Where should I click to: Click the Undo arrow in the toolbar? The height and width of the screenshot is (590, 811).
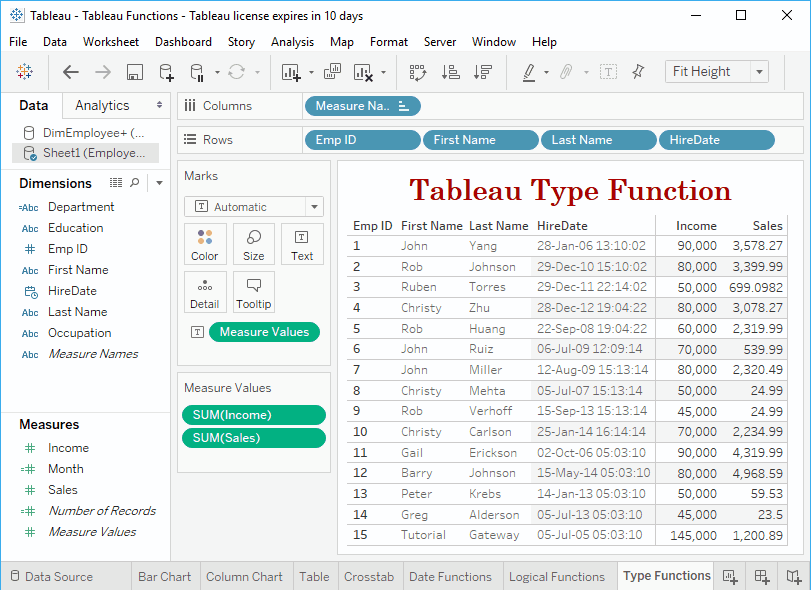pyautogui.click(x=71, y=71)
